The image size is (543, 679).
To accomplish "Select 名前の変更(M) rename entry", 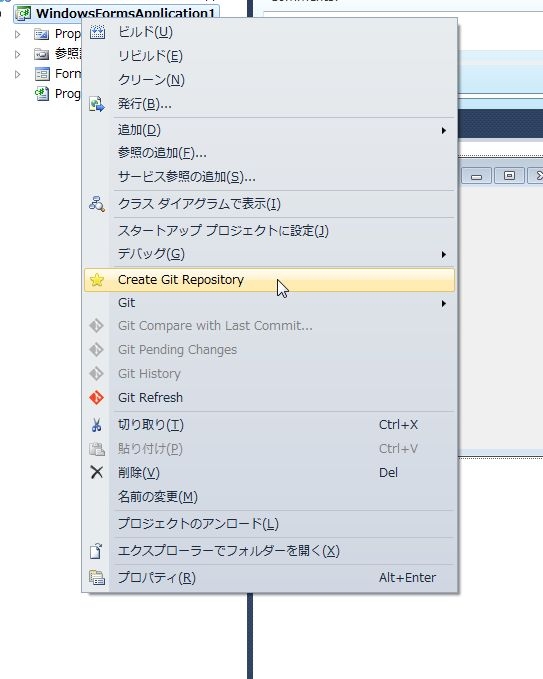I will tap(269, 497).
